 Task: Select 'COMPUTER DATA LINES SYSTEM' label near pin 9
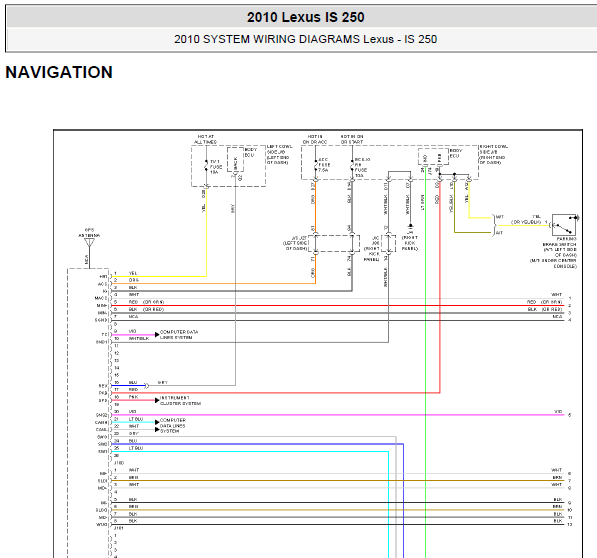[x=179, y=335]
